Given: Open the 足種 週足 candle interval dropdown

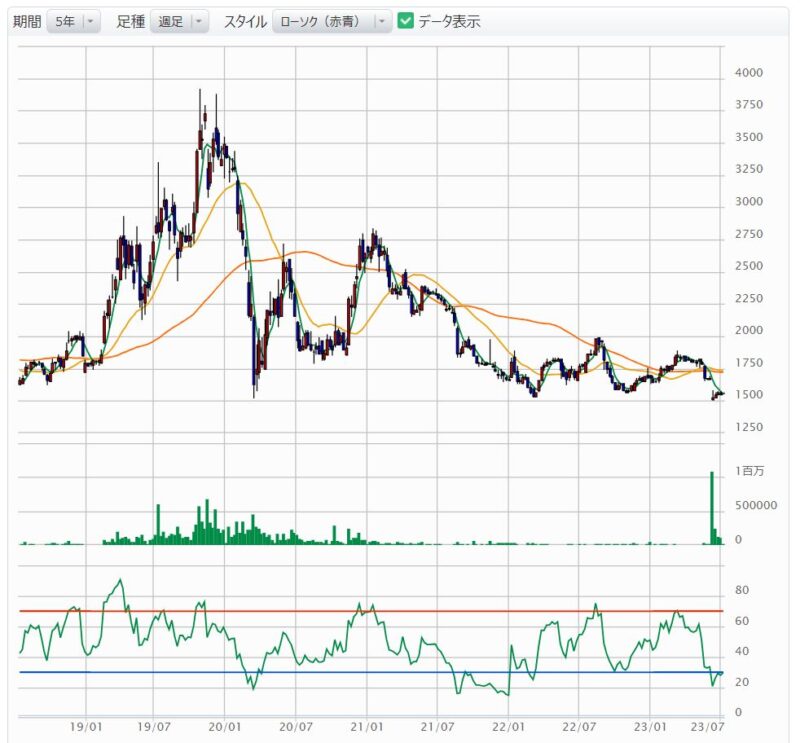Looking at the screenshot, I should (x=179, y=21).
